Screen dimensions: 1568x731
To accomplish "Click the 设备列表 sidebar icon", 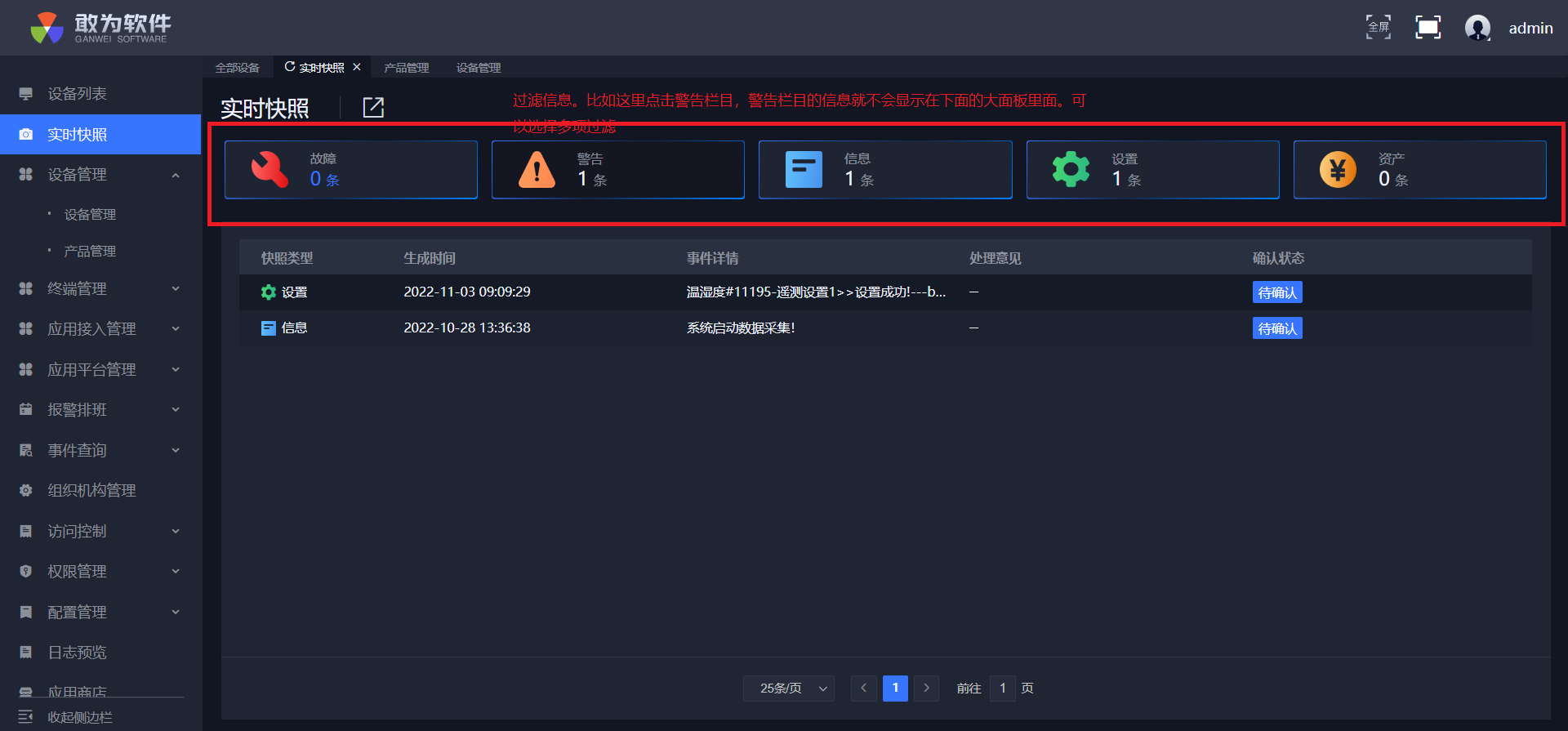I will point(26,94).
